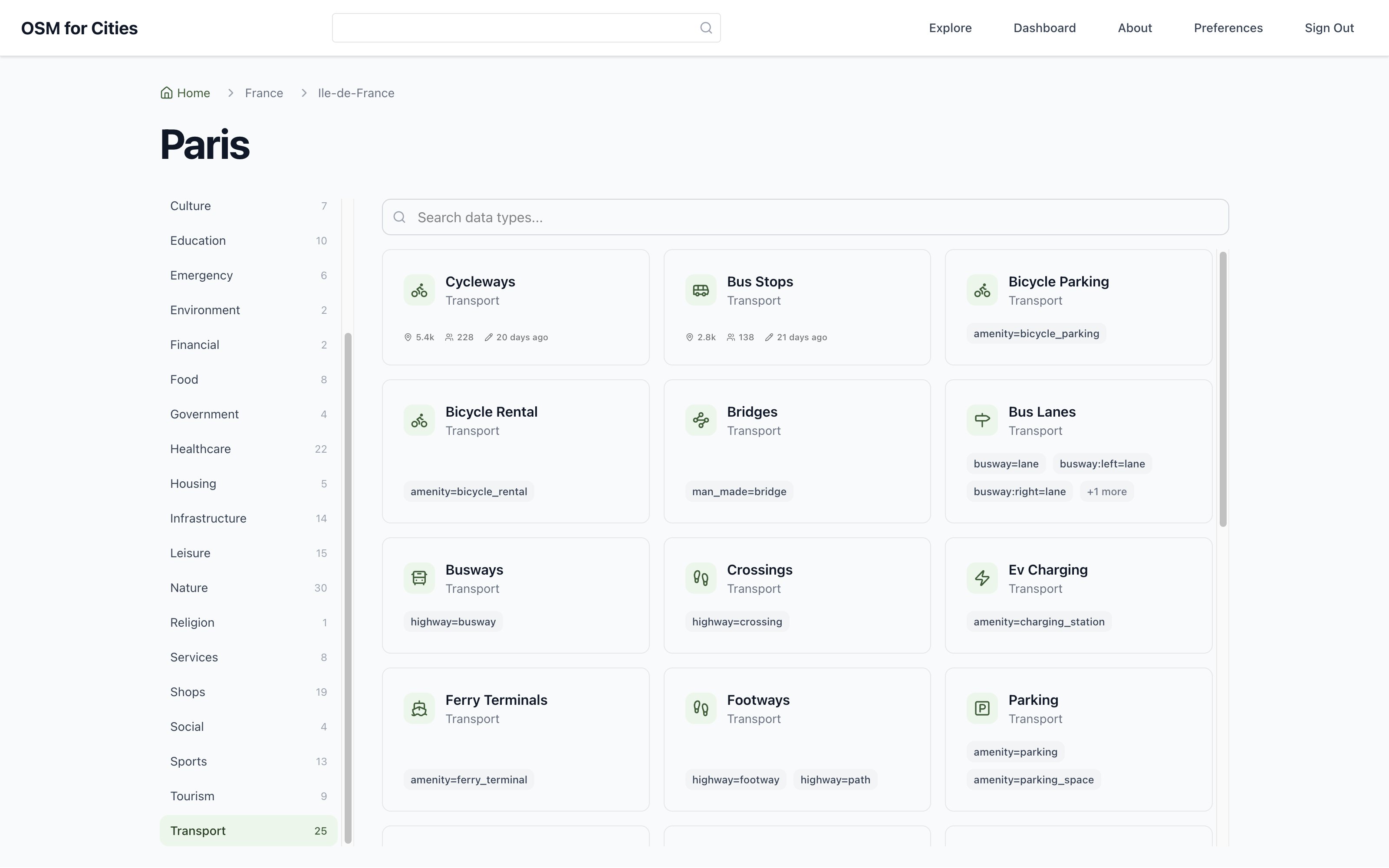Click the magnifier icon in the top search bar

click(x=706, y=27)
